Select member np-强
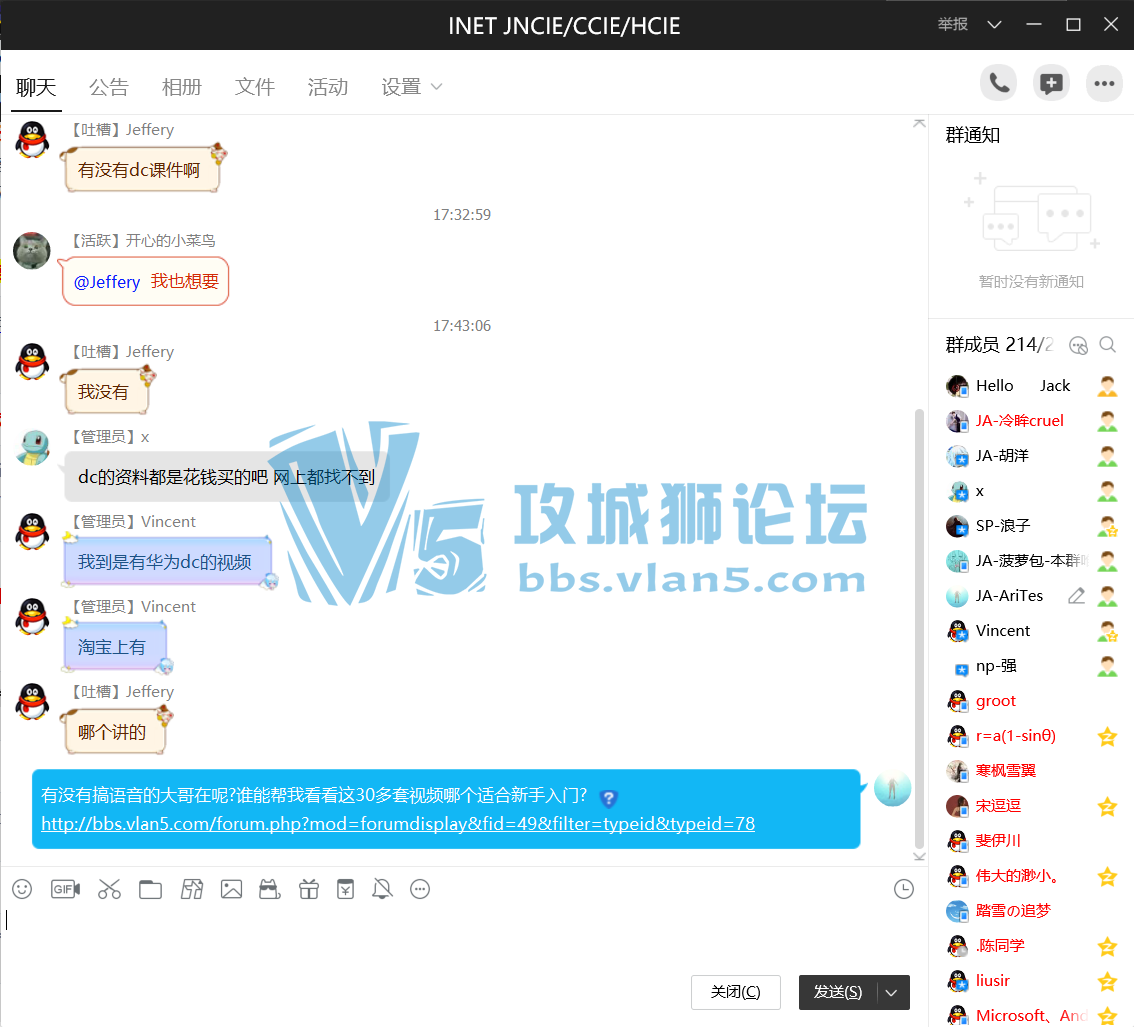The width and height of the screenshot is (1134, 1027). pyautogui.click(x=1031, y=665)
